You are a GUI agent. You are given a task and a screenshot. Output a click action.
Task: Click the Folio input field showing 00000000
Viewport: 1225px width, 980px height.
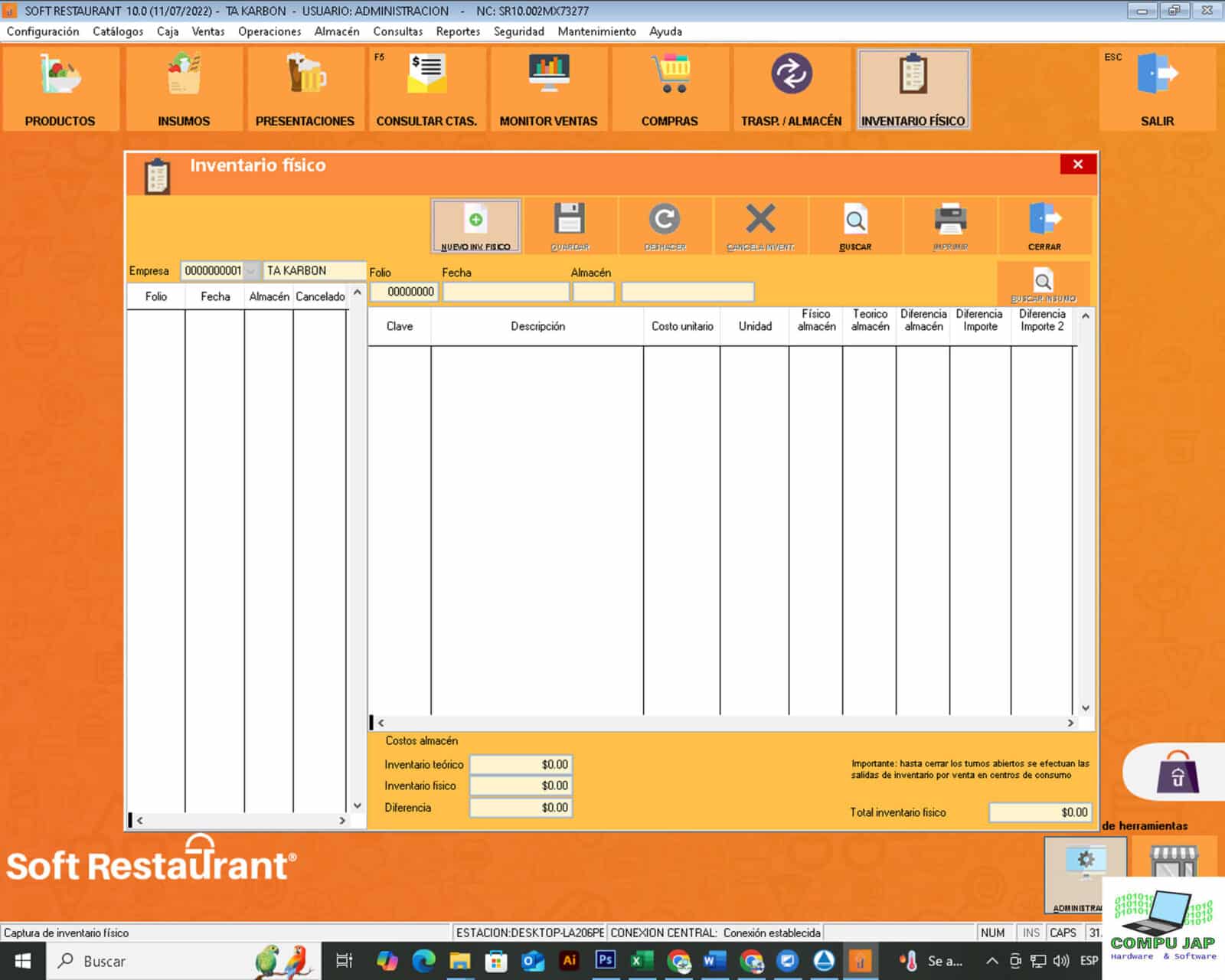(404, 292)
